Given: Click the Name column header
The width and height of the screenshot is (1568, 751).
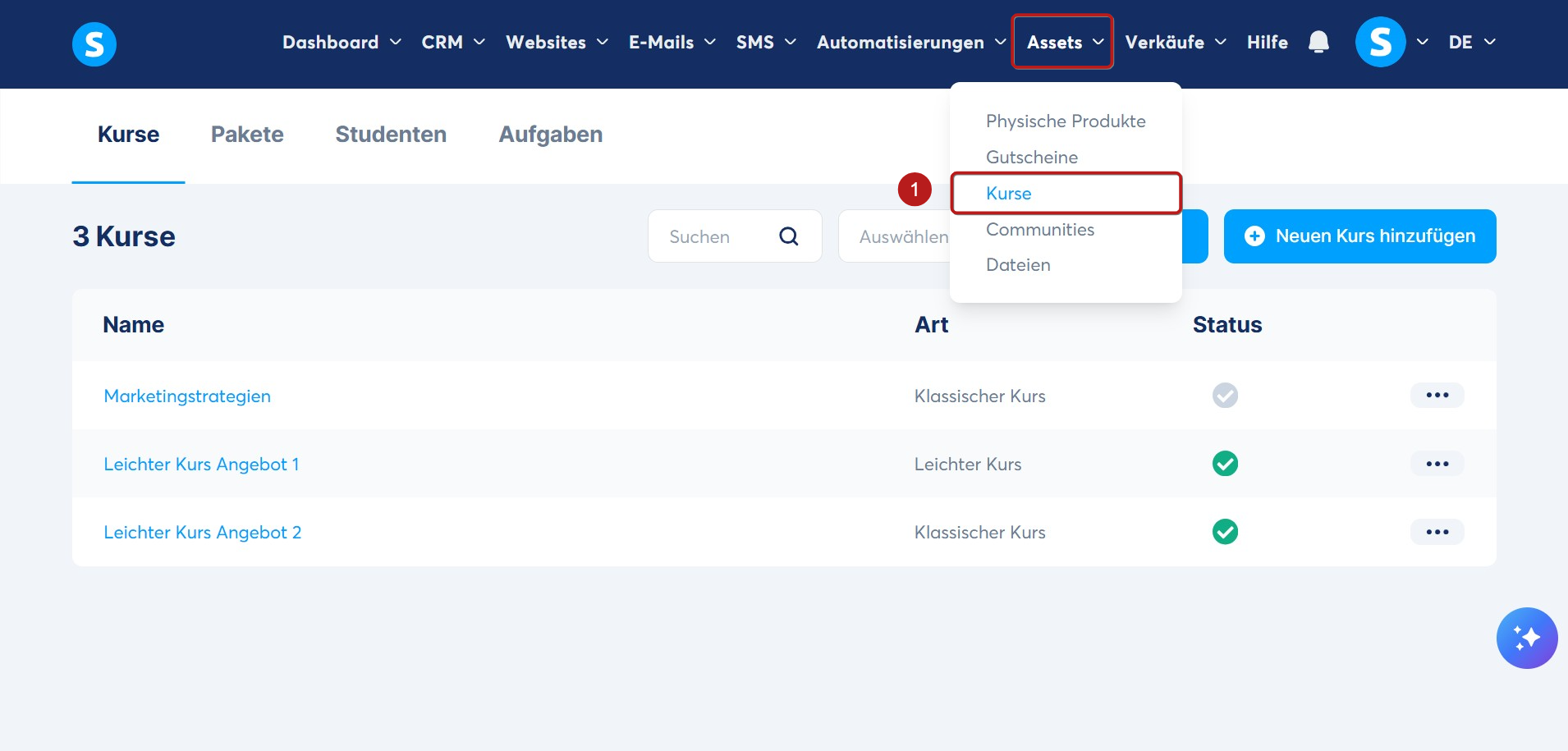Looking at the screenshot, I should coord(133,325).
